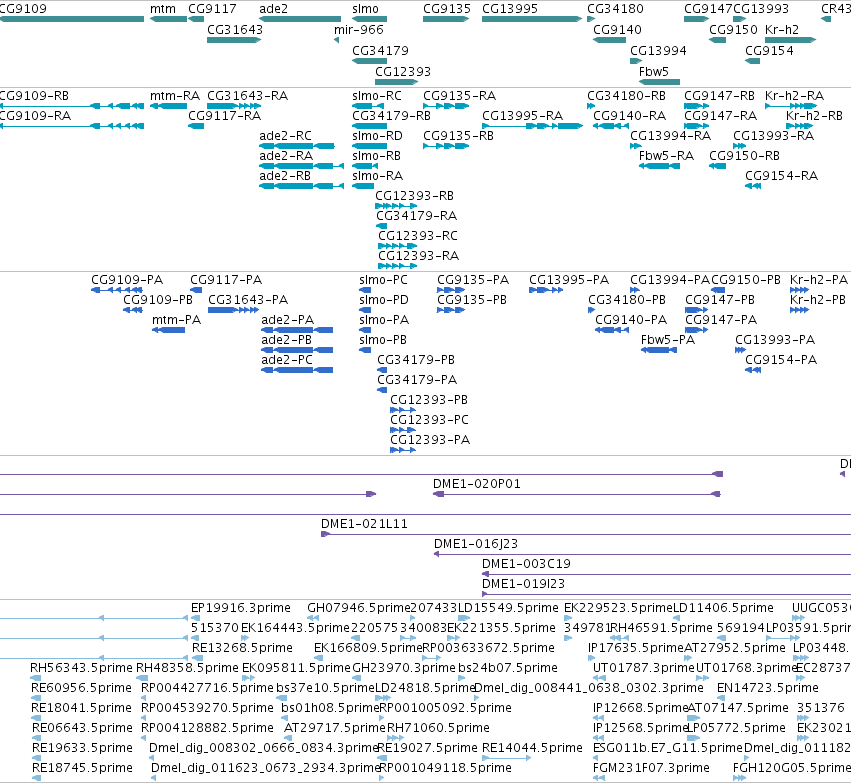Select protein slmo-PC

click(365, 290)
